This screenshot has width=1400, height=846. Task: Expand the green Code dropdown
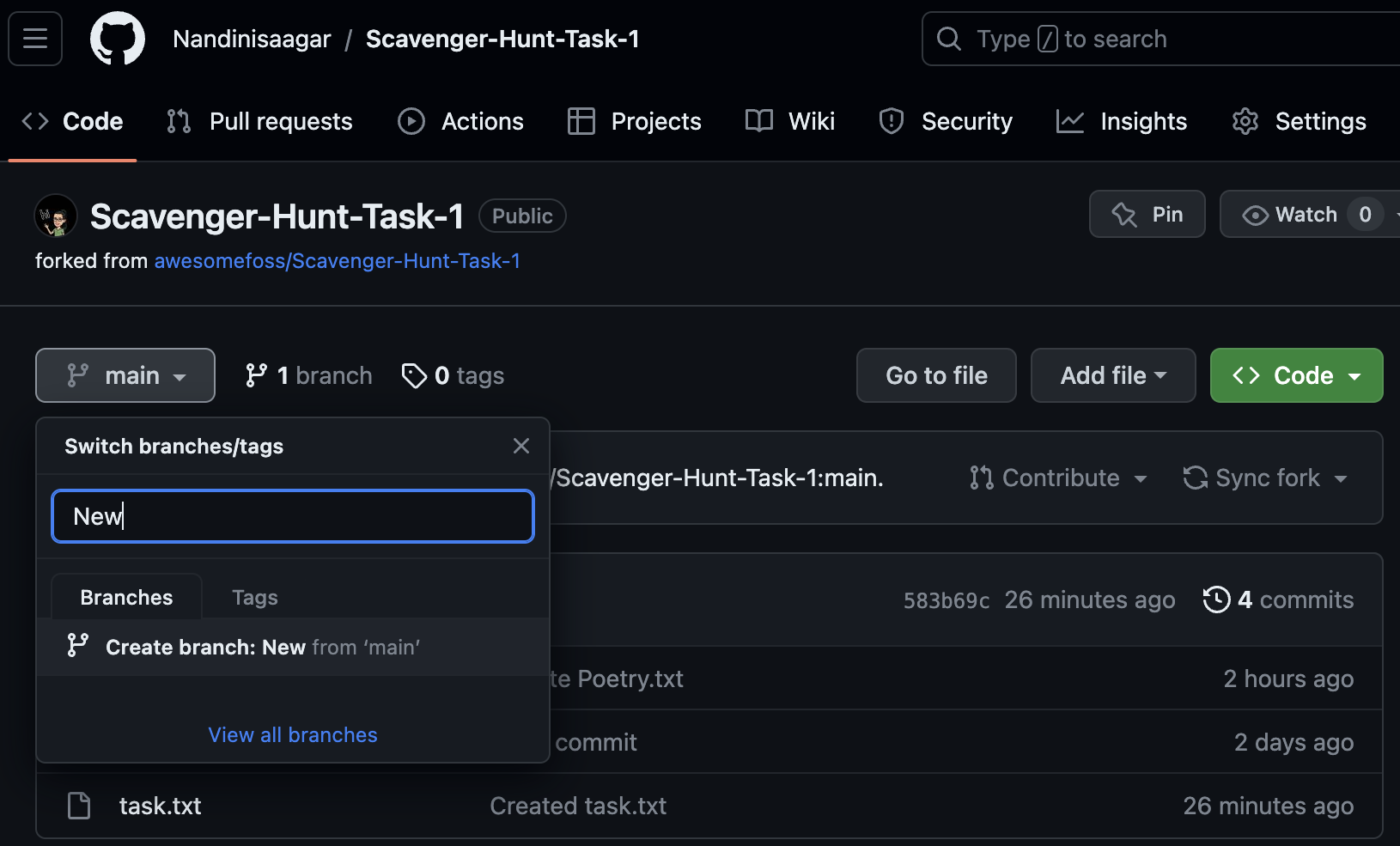tap(1295, 375)
